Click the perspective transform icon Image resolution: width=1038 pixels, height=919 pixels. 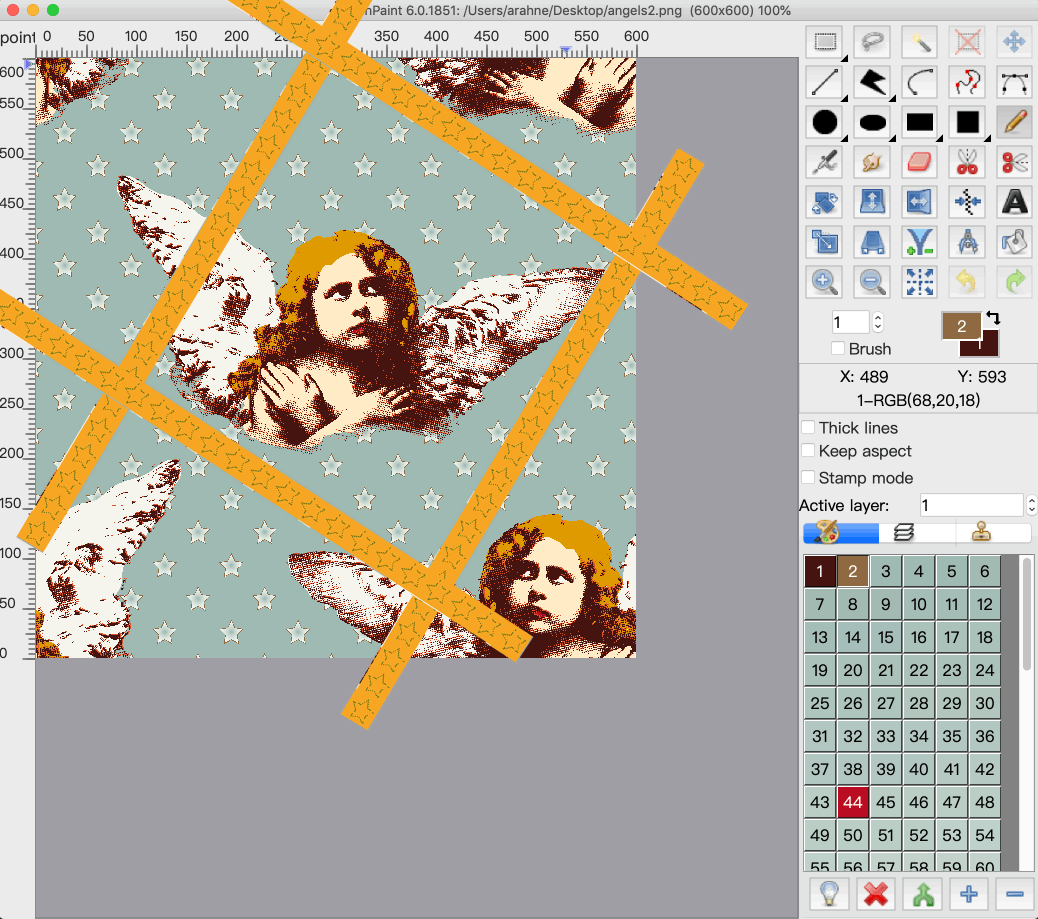873,242
